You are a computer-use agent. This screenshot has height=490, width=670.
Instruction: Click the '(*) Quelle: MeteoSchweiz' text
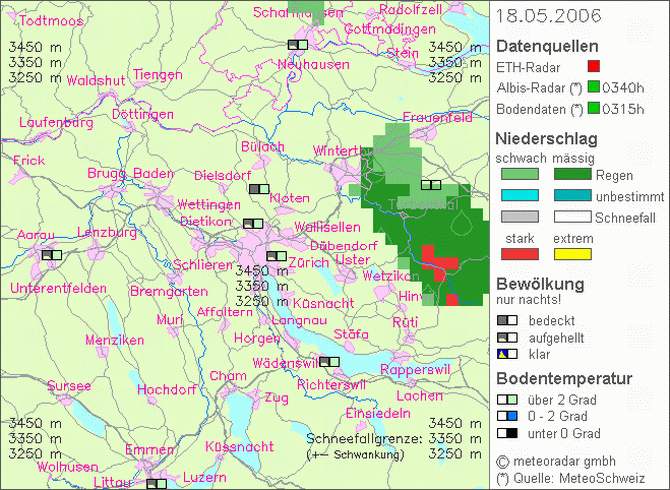click(x=570, y=478)
